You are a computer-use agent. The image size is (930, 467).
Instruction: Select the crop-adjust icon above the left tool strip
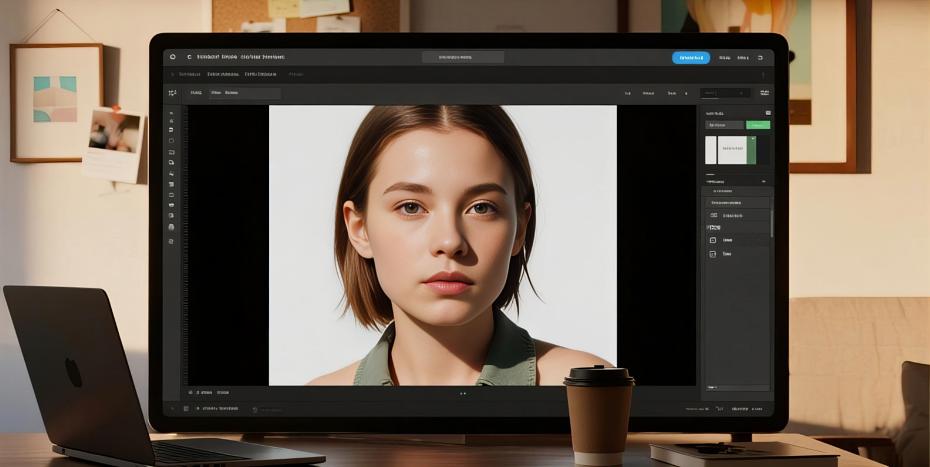click(172, 93)
